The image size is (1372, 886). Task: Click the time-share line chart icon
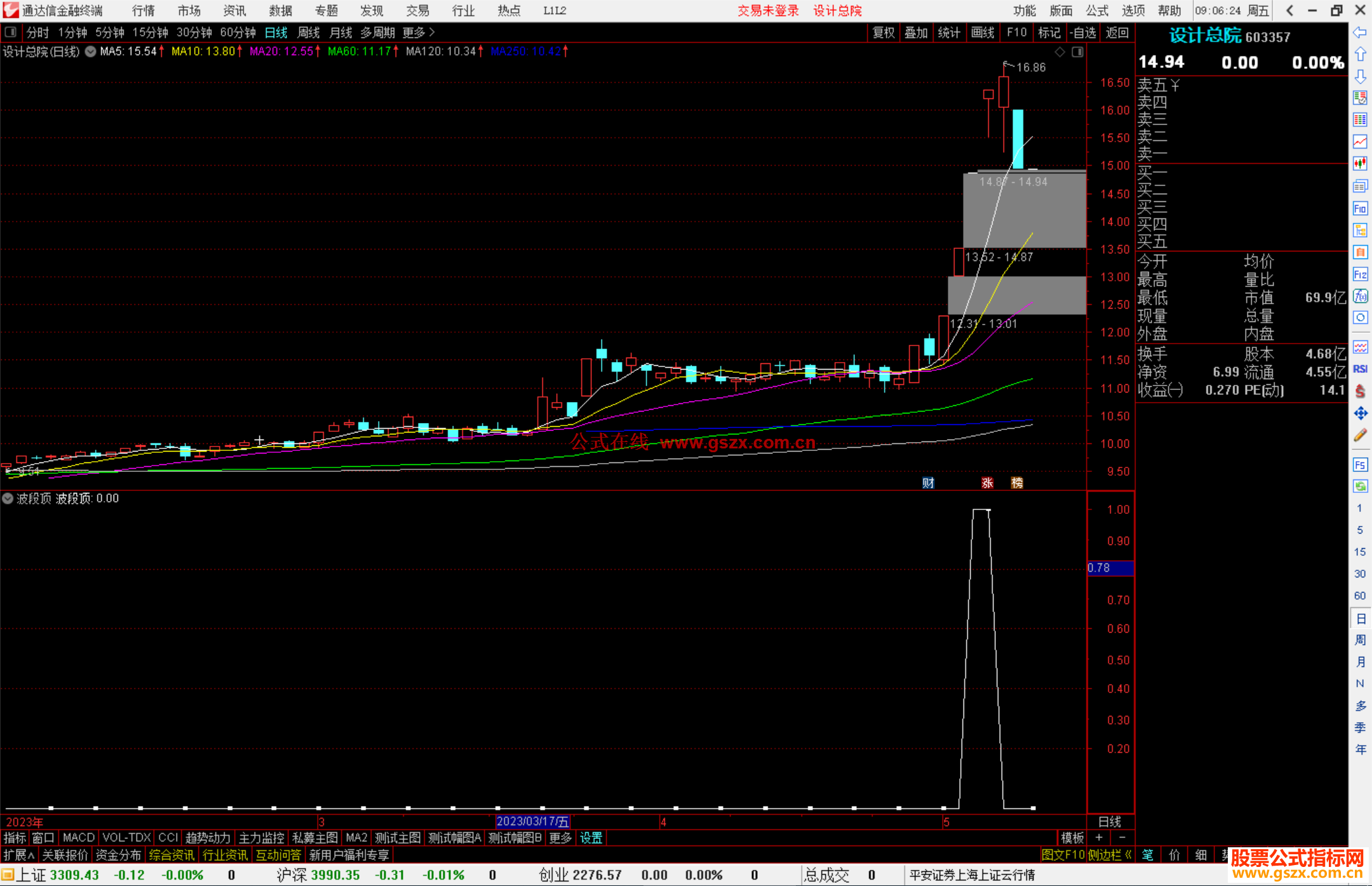[x=1360, y=142]
